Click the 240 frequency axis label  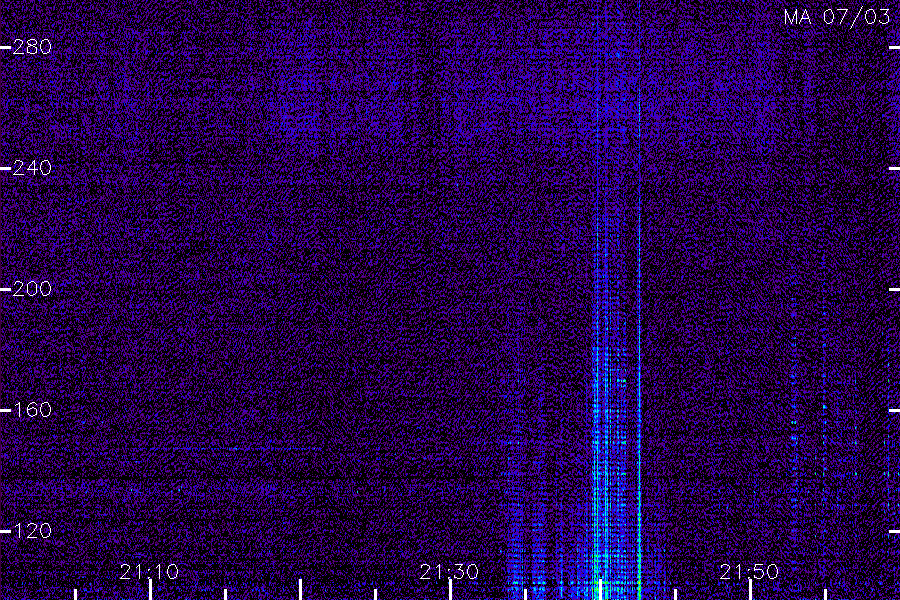[32, 168]
